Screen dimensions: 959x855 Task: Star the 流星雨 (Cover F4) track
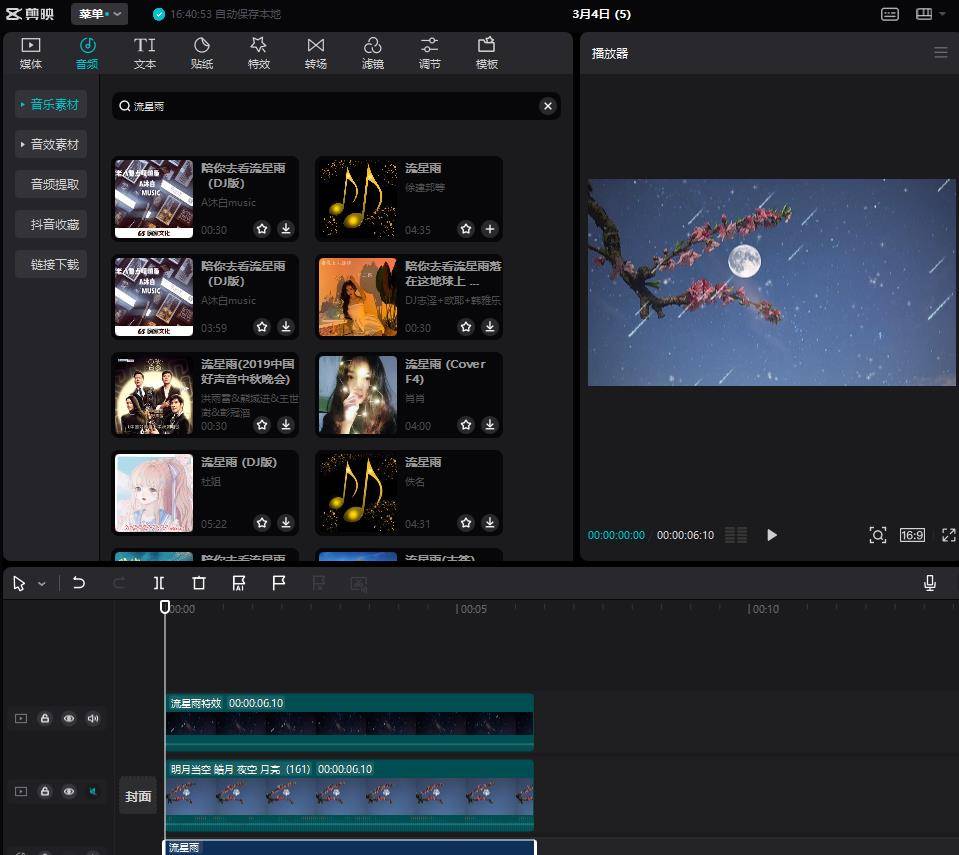tap(466, 424)
